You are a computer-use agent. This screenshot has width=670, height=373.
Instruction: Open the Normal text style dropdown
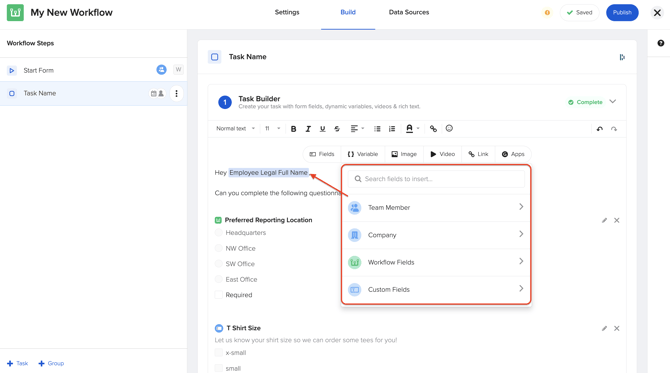point(235,129)
